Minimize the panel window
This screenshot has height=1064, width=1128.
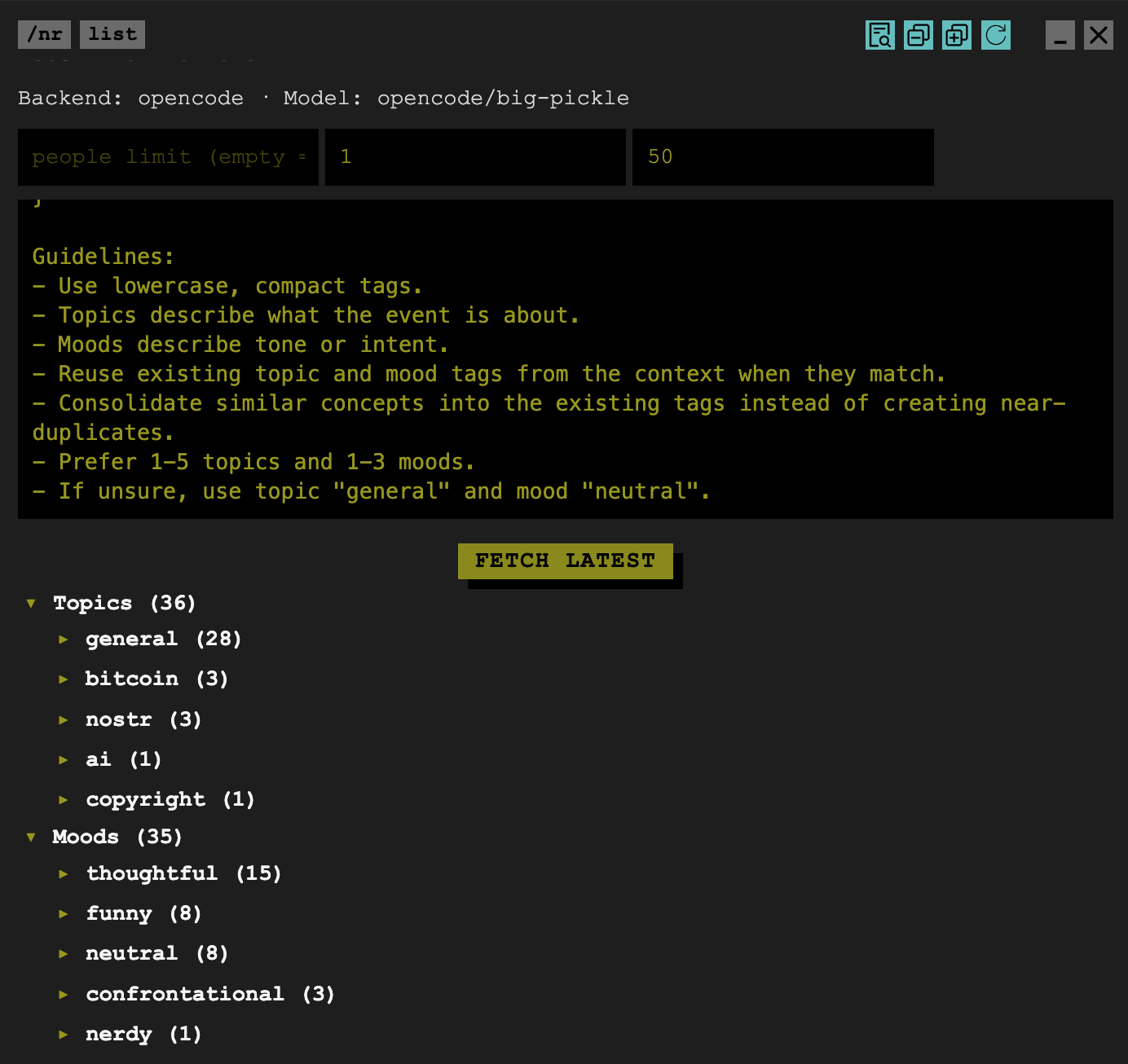(x=1060, y=35)
